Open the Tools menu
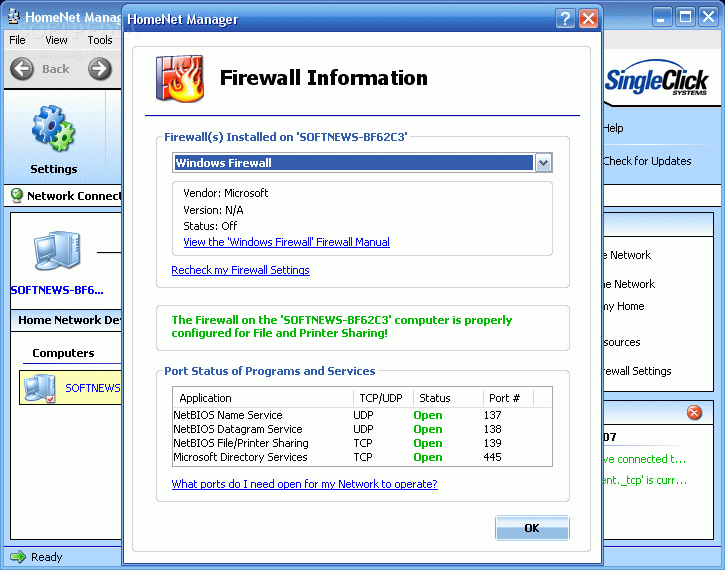Image resolution: width=725 pixels, height=570 pixels. click(100, 40)
